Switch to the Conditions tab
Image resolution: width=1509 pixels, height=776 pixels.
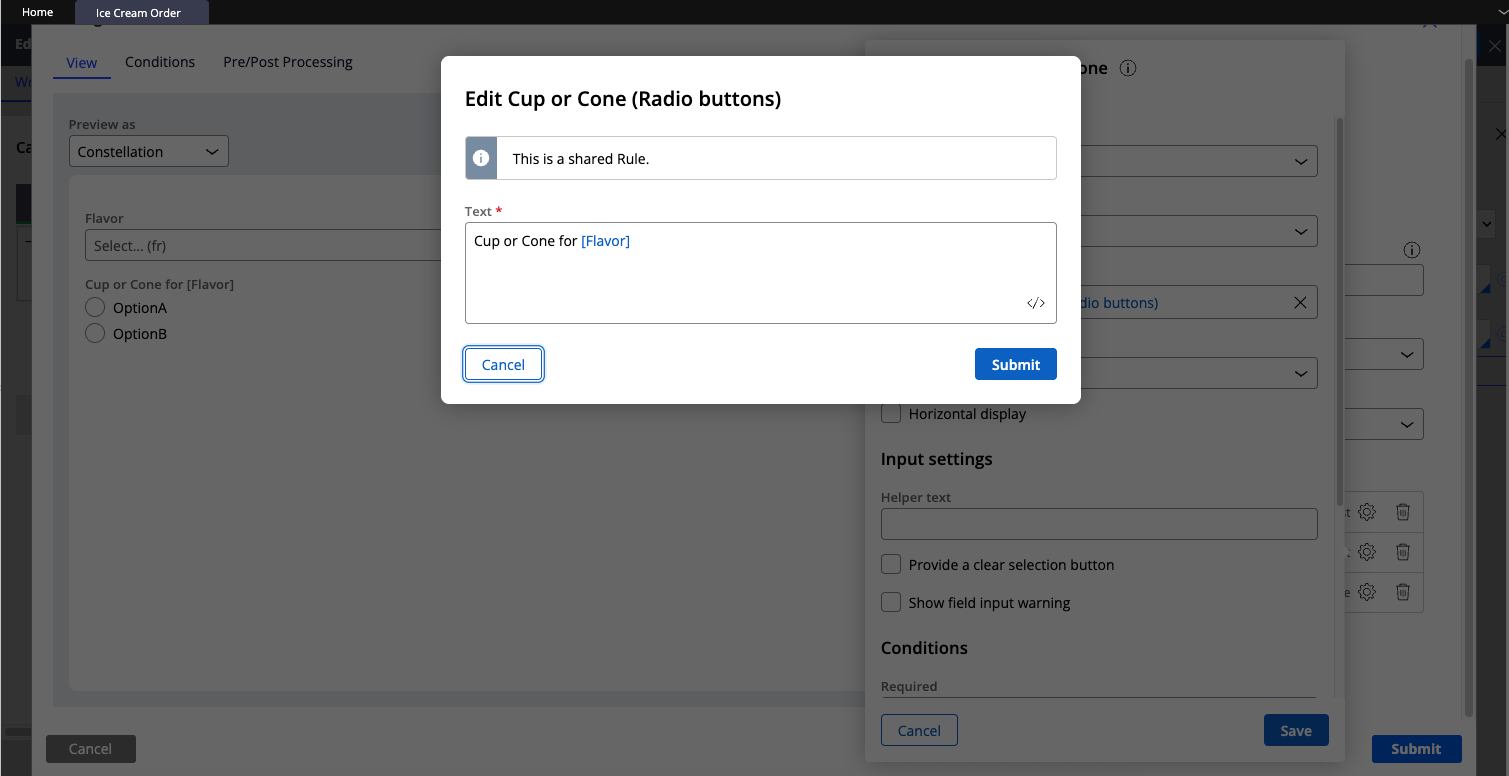coord(160,62)
